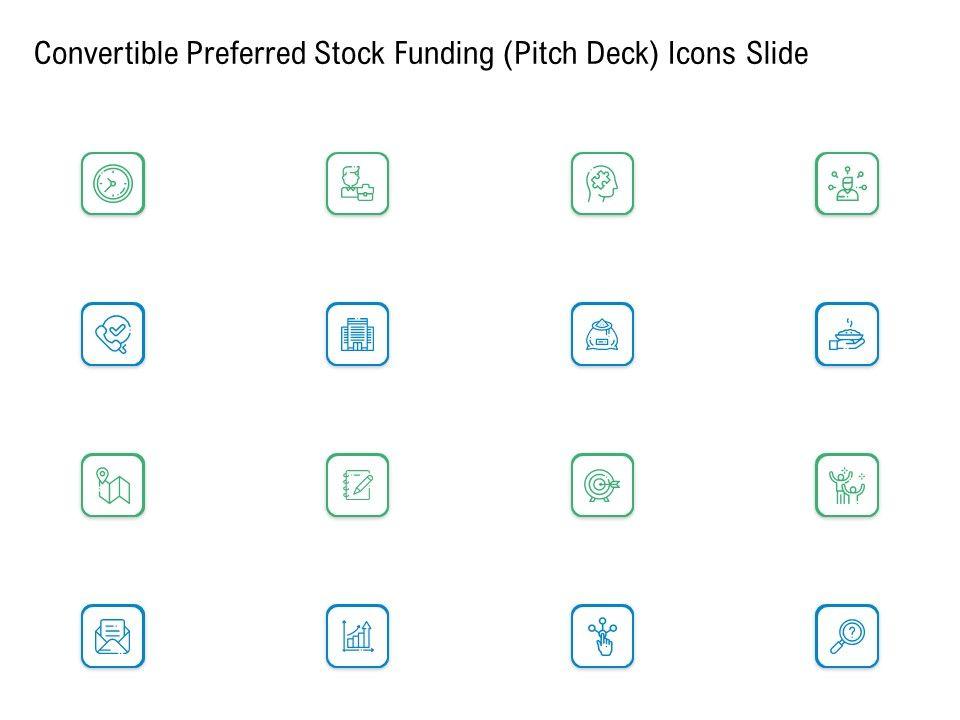
Task: Click the envelope with letter icon
Action: point(112,636)
